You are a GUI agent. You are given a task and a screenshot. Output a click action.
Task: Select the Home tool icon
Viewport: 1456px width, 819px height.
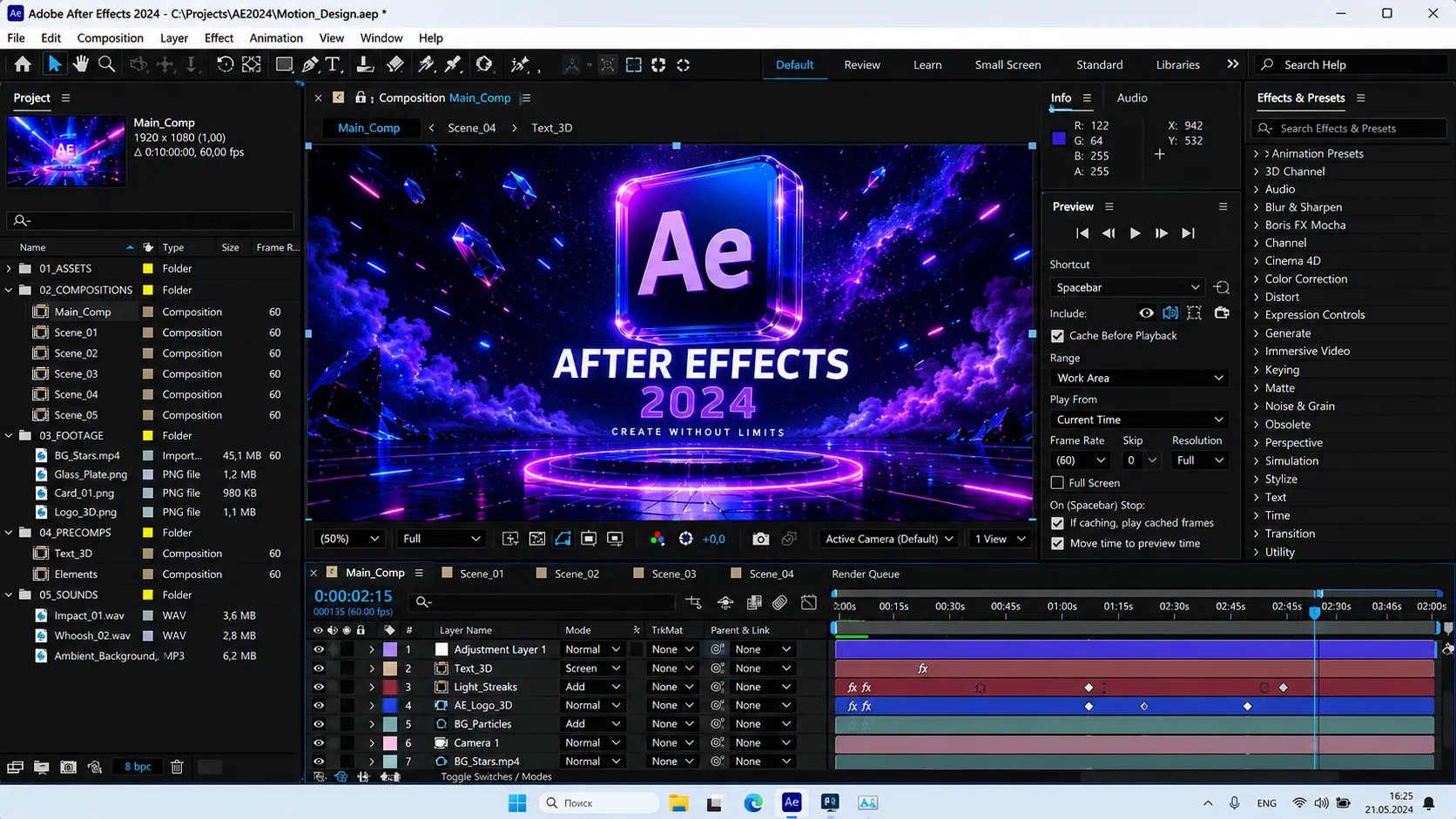pos(23,64)
